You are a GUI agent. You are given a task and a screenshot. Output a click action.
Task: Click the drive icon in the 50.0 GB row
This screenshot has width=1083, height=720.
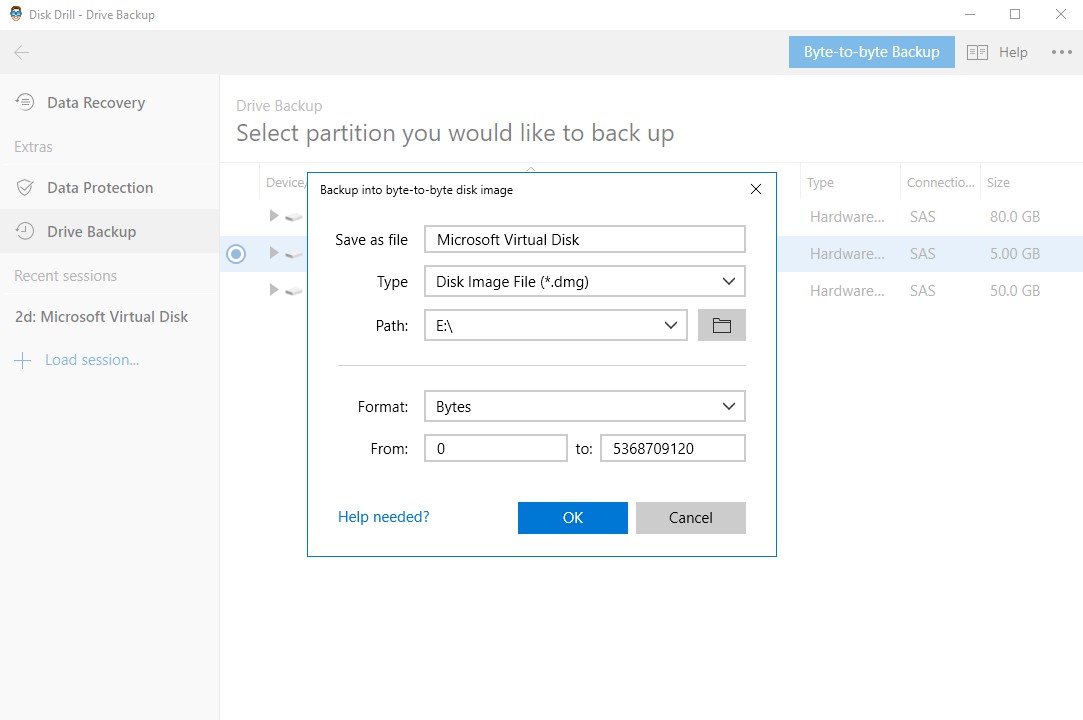pos(294,291)
